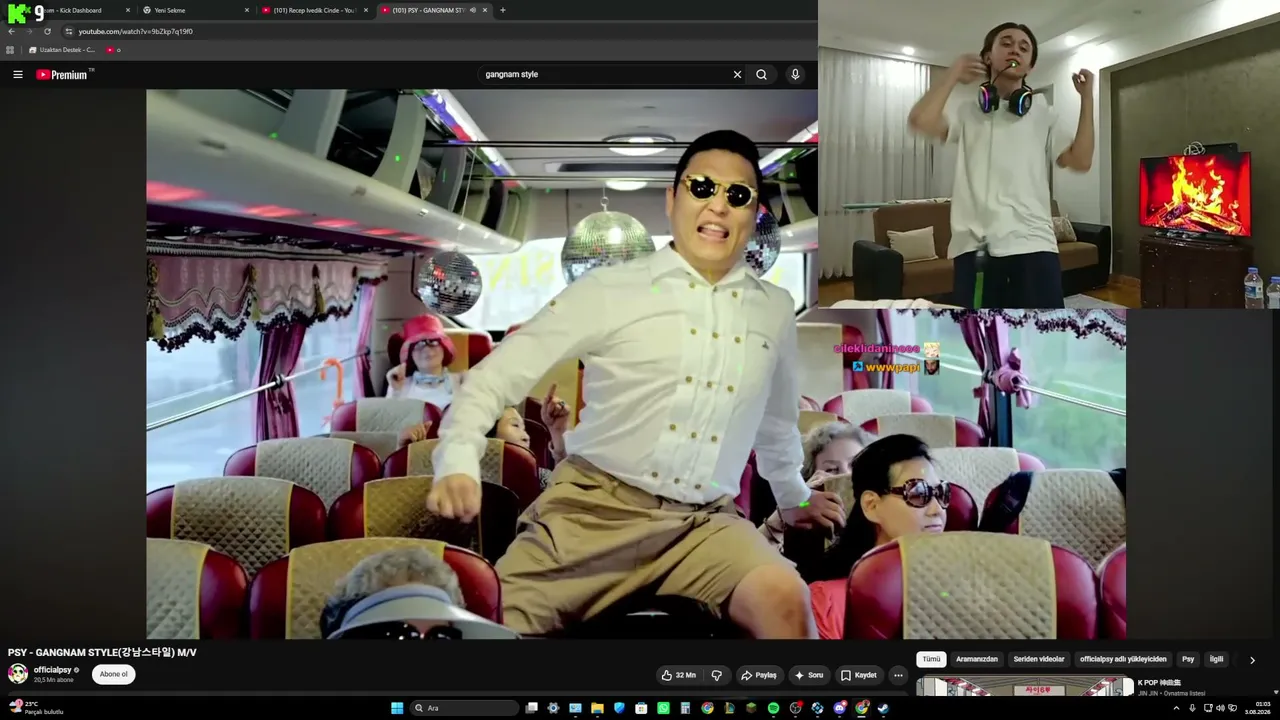
Task: Open the weather widget showing 23°C
Action: (x=36, y=707)
